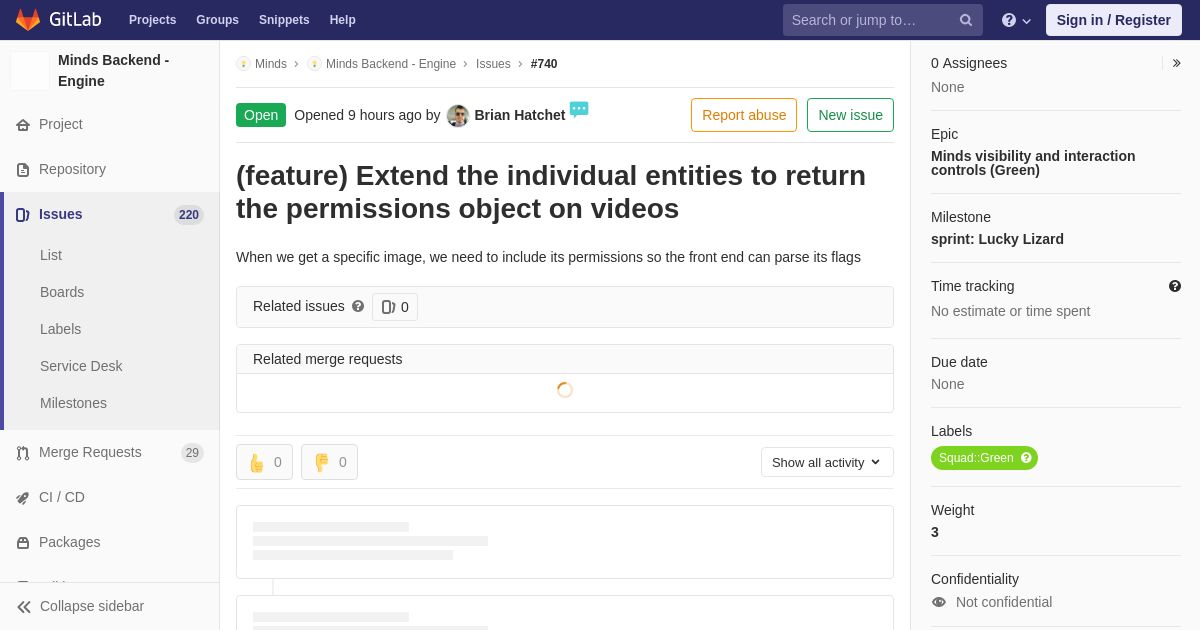Click the Squad::Green label help icon
The width and height of the screenshot is (1200, 630).
pos(1026,458)
